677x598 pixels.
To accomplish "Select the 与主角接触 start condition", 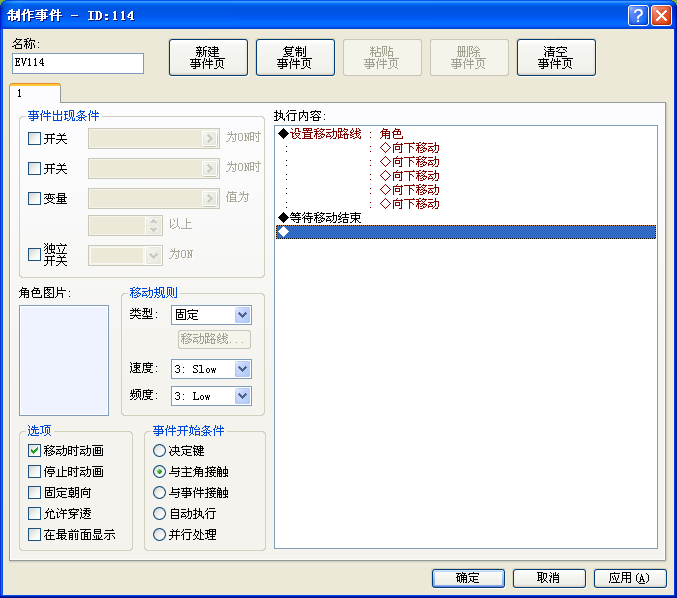I will (x=159, y=471).
